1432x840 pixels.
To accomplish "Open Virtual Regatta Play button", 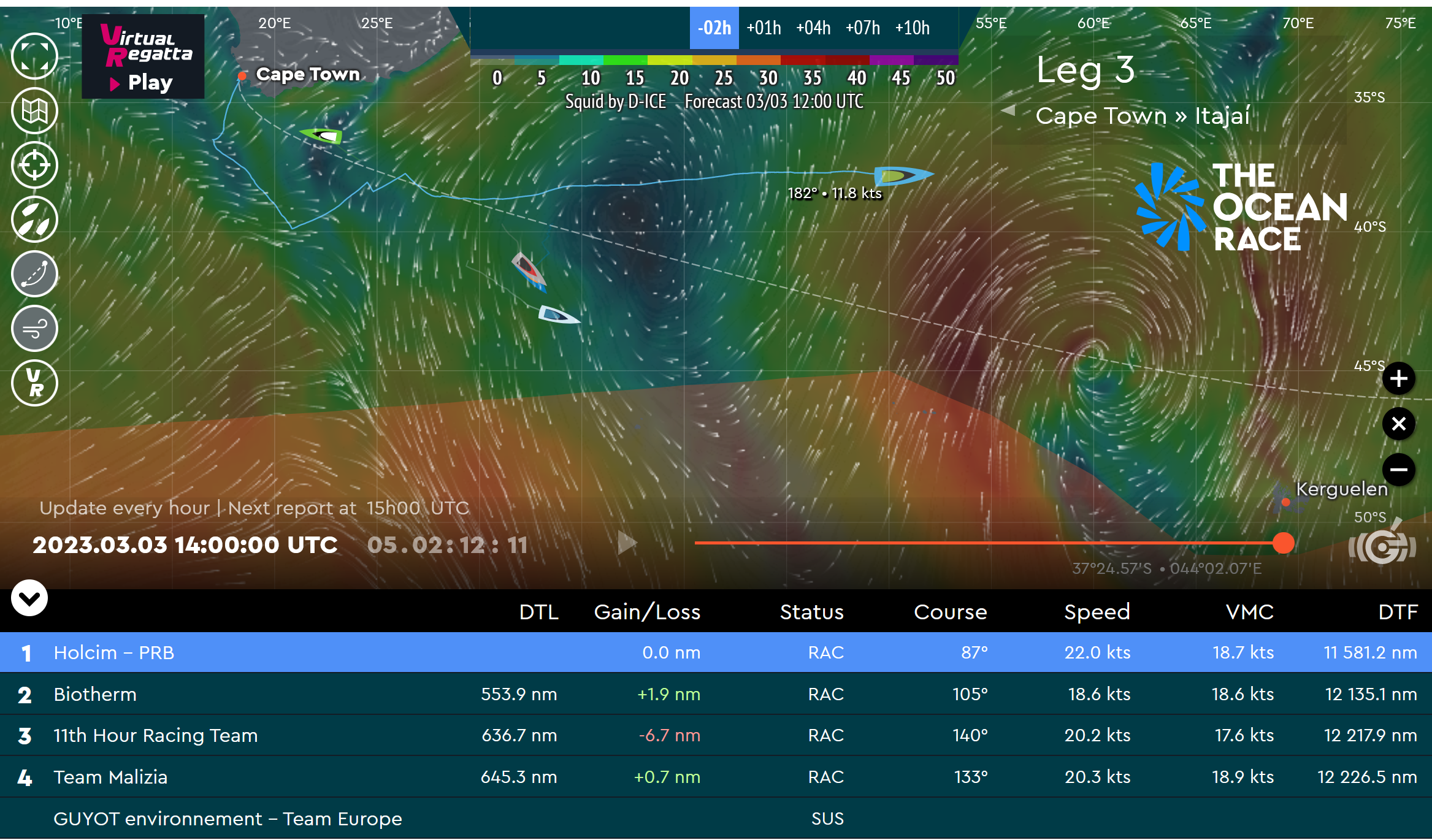I will click(x=143, y=56).
